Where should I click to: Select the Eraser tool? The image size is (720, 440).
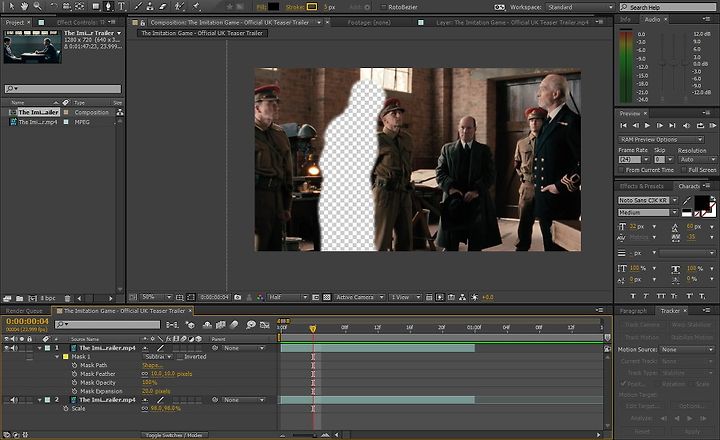163,6
